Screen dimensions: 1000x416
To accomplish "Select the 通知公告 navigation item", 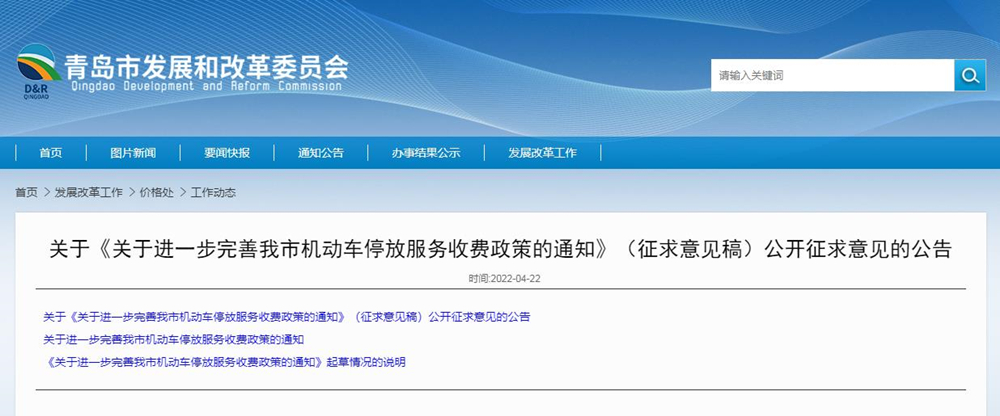I will pos(320,153).
